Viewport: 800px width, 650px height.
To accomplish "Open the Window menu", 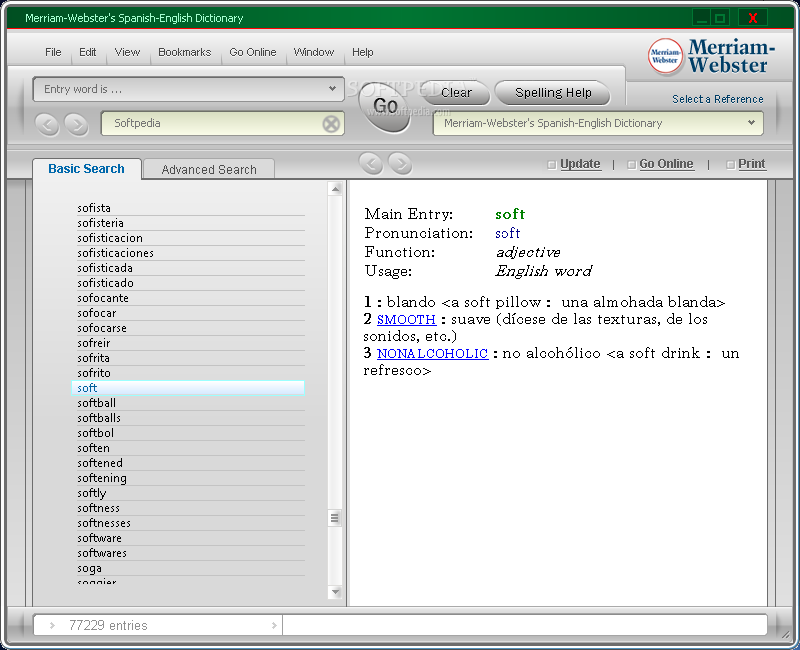I will point(313,52).
